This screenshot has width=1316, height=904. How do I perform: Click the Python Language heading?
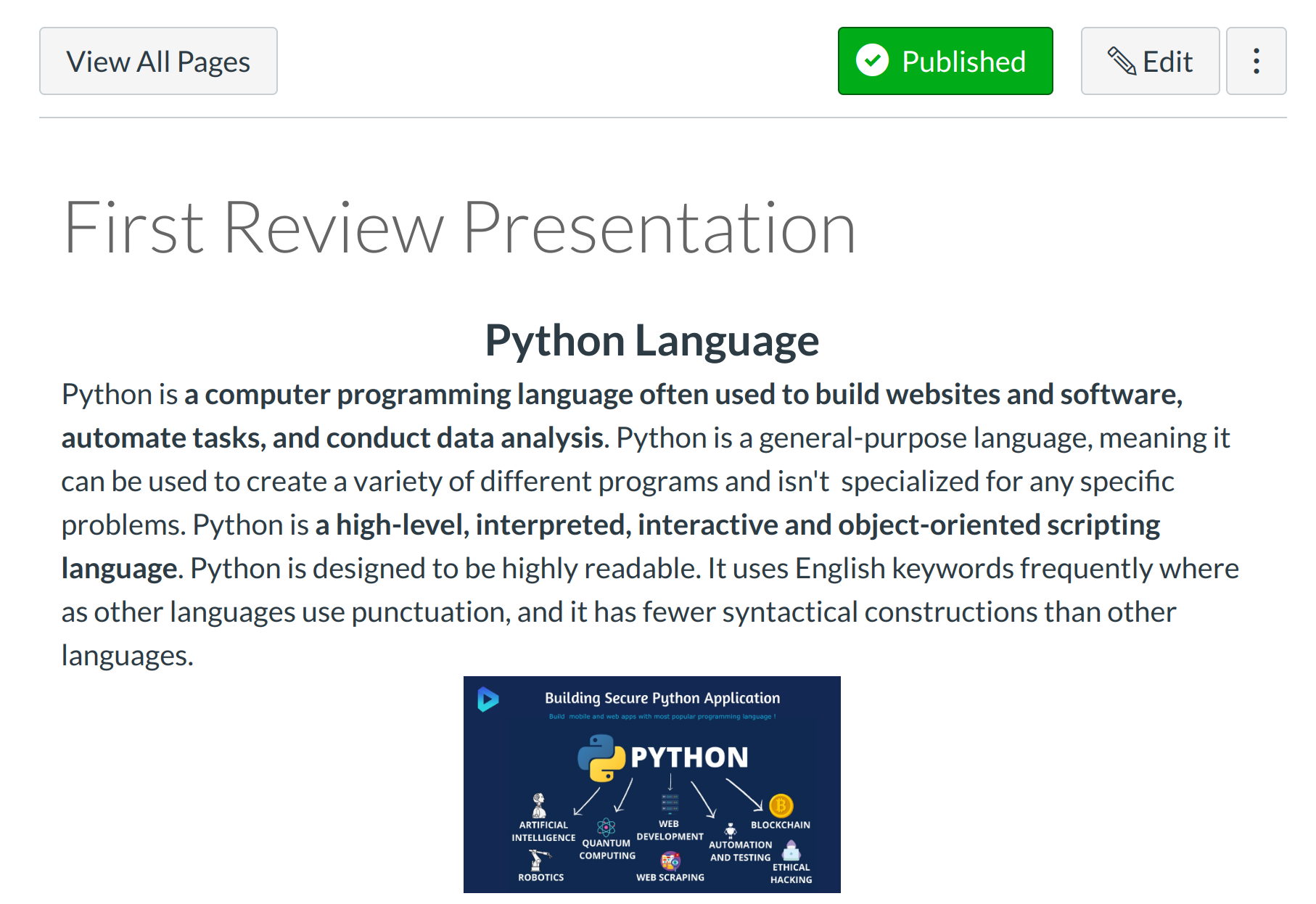tap(651, 340)
